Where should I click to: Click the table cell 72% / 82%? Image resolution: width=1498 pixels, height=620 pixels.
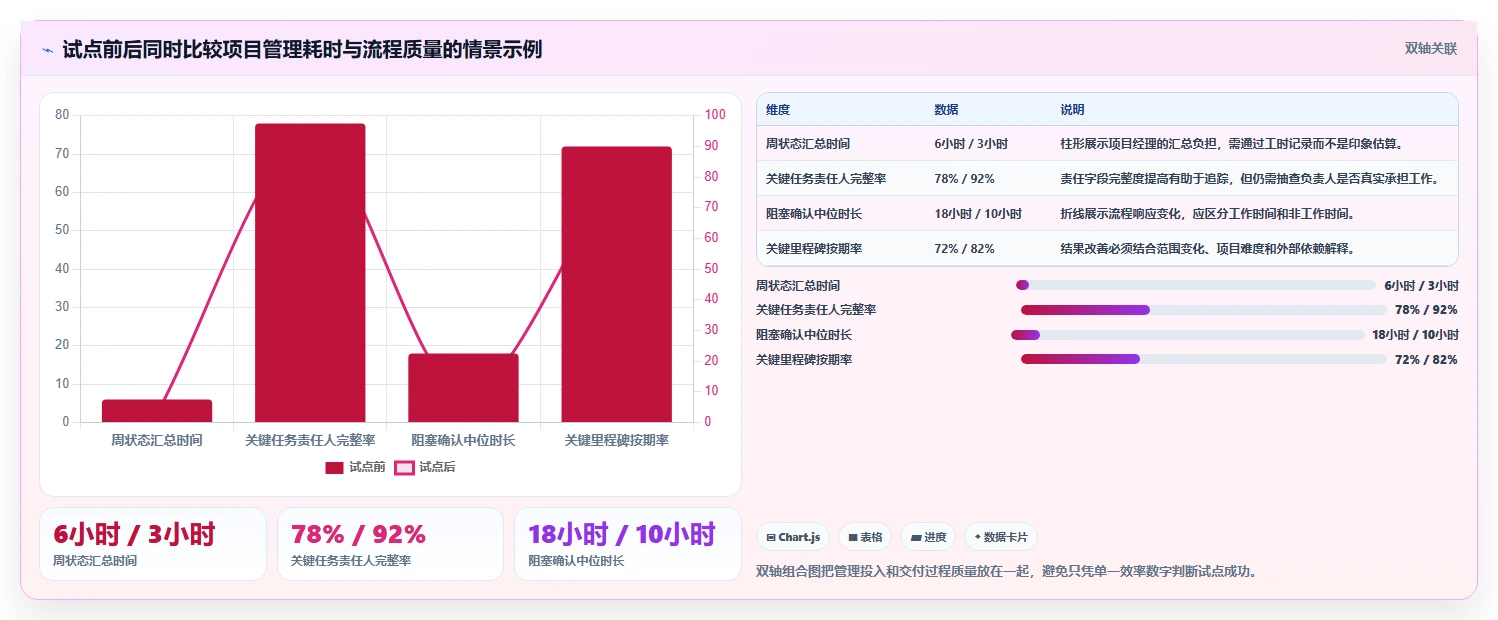pos(988,248)
